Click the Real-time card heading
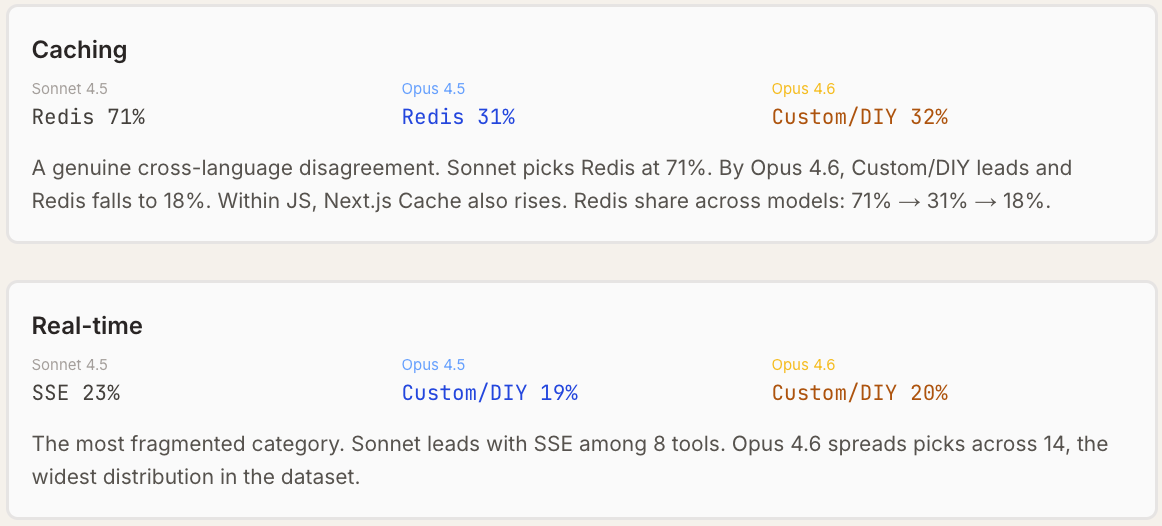Screen dimensions: 1162x526 87,325
